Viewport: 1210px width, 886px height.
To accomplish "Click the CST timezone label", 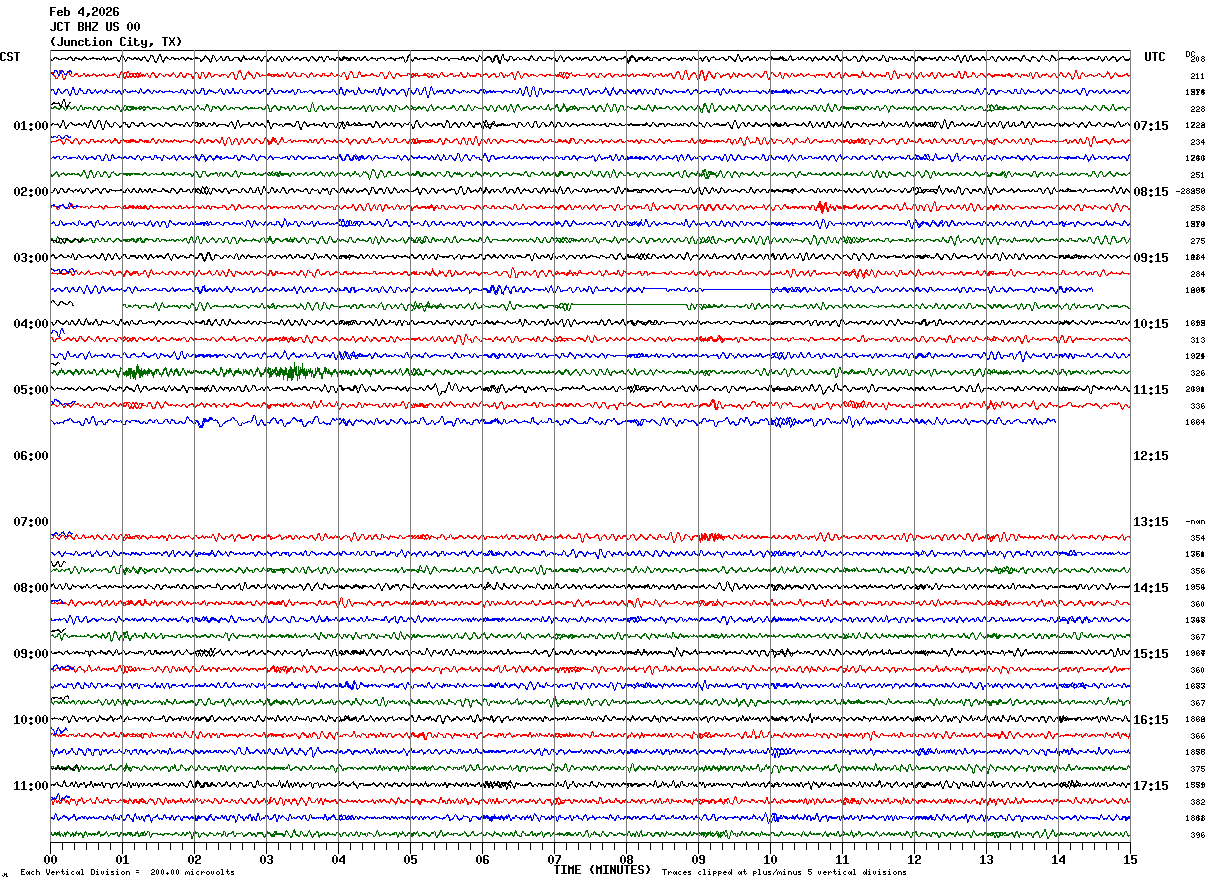I will [10, 57].
